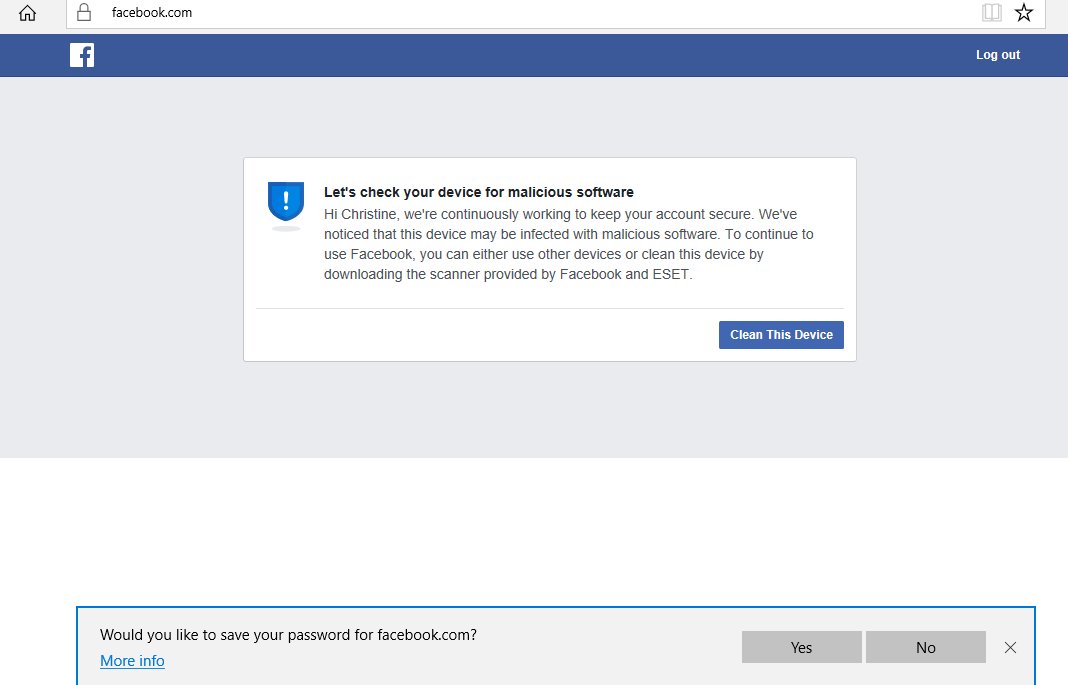Click the Facebook logo in header
The width and height of the screenshot is (1068, 685).
pyautogui.click(x=82, y=55)
